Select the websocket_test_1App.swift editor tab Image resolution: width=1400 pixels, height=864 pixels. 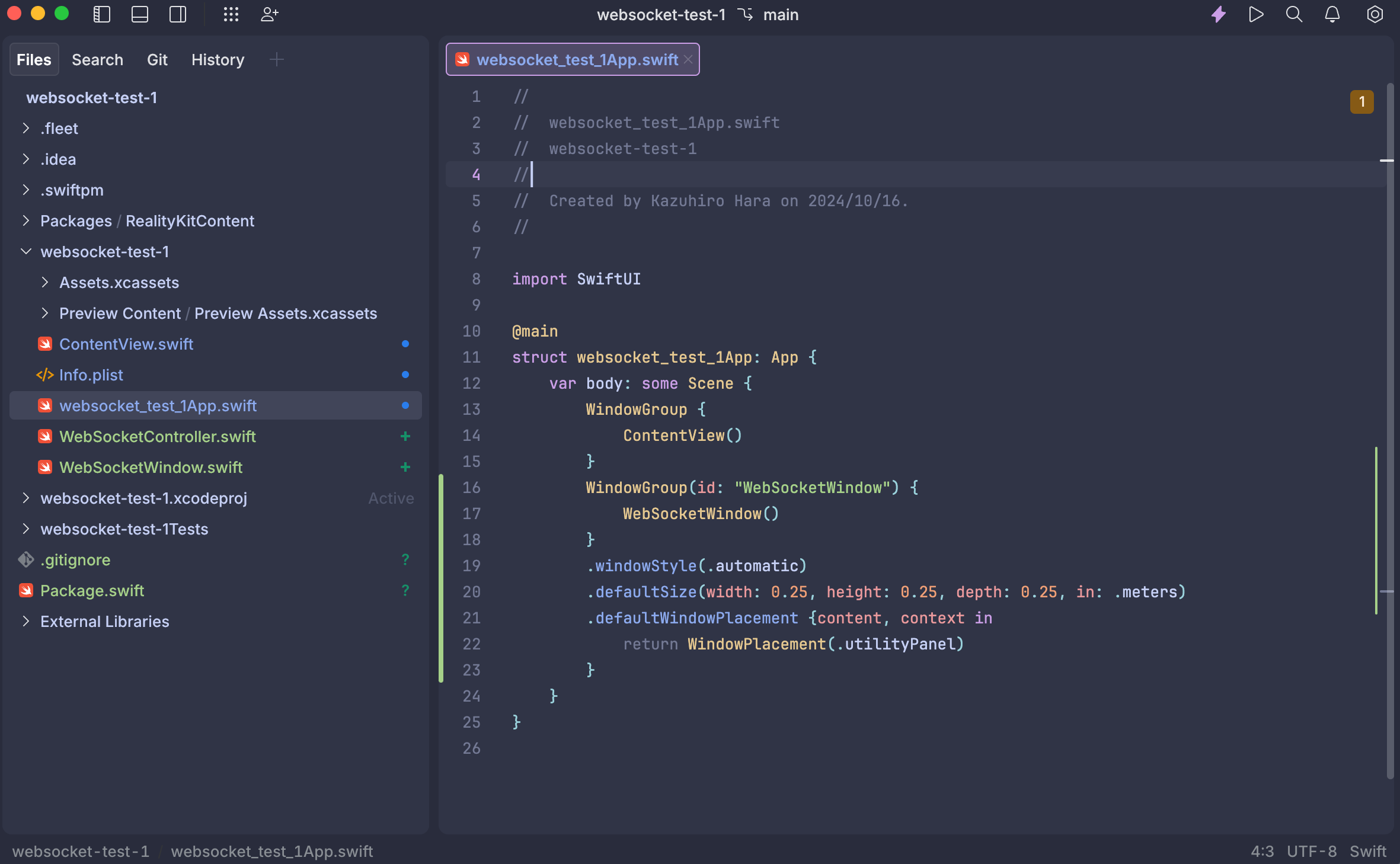572,59
